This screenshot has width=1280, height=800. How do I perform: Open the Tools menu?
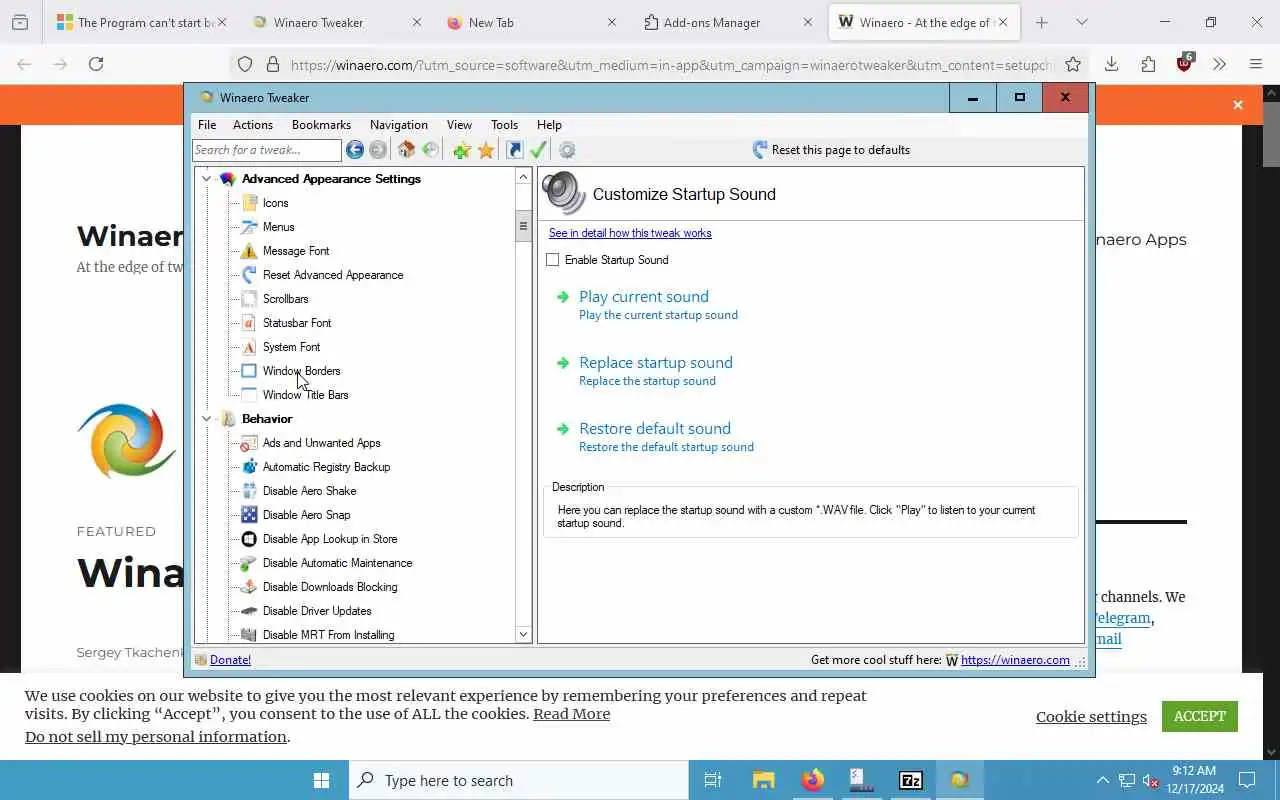click(x=504, y=125)
